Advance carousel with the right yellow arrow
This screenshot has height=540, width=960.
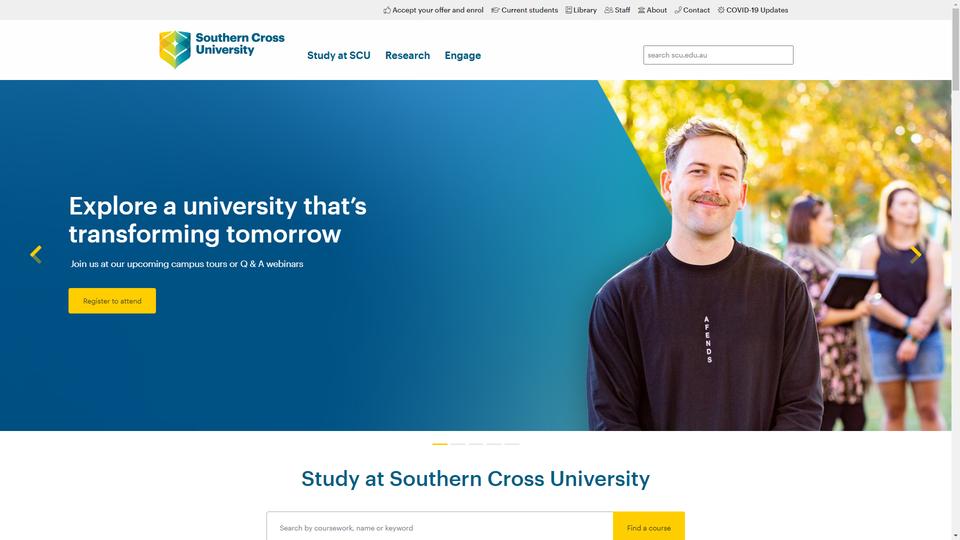point(915,254)
